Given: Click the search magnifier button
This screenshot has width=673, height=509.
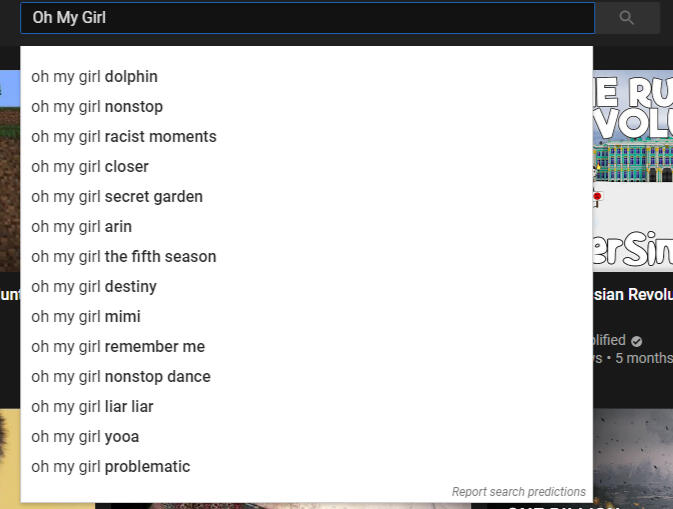Looking at the screenshot, I should (x=627, y=18).
